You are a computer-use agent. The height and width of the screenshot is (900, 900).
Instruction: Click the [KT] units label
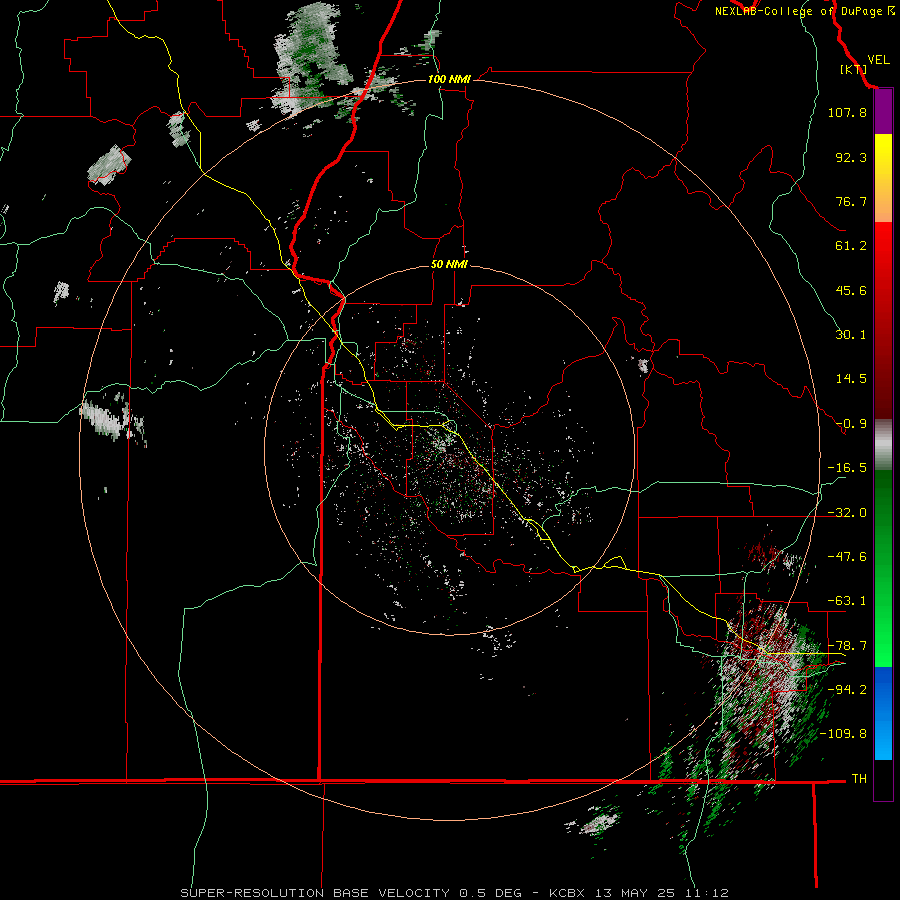[853, 69]
